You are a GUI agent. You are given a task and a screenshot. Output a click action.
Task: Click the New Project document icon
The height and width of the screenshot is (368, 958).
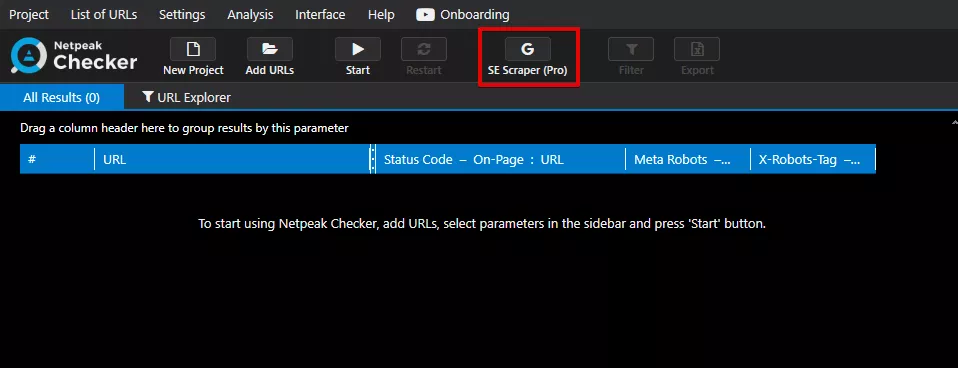tap(193, 49)
